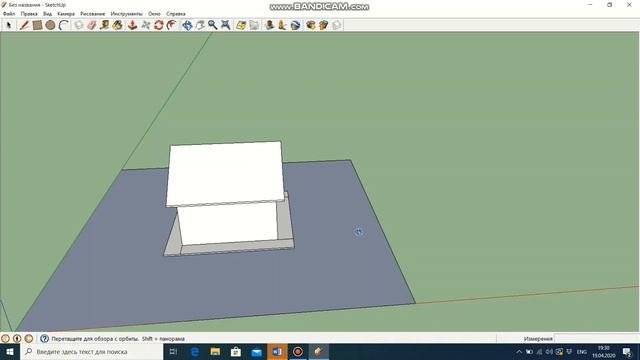
Task: Open the Камера menu
Action: 66,14
